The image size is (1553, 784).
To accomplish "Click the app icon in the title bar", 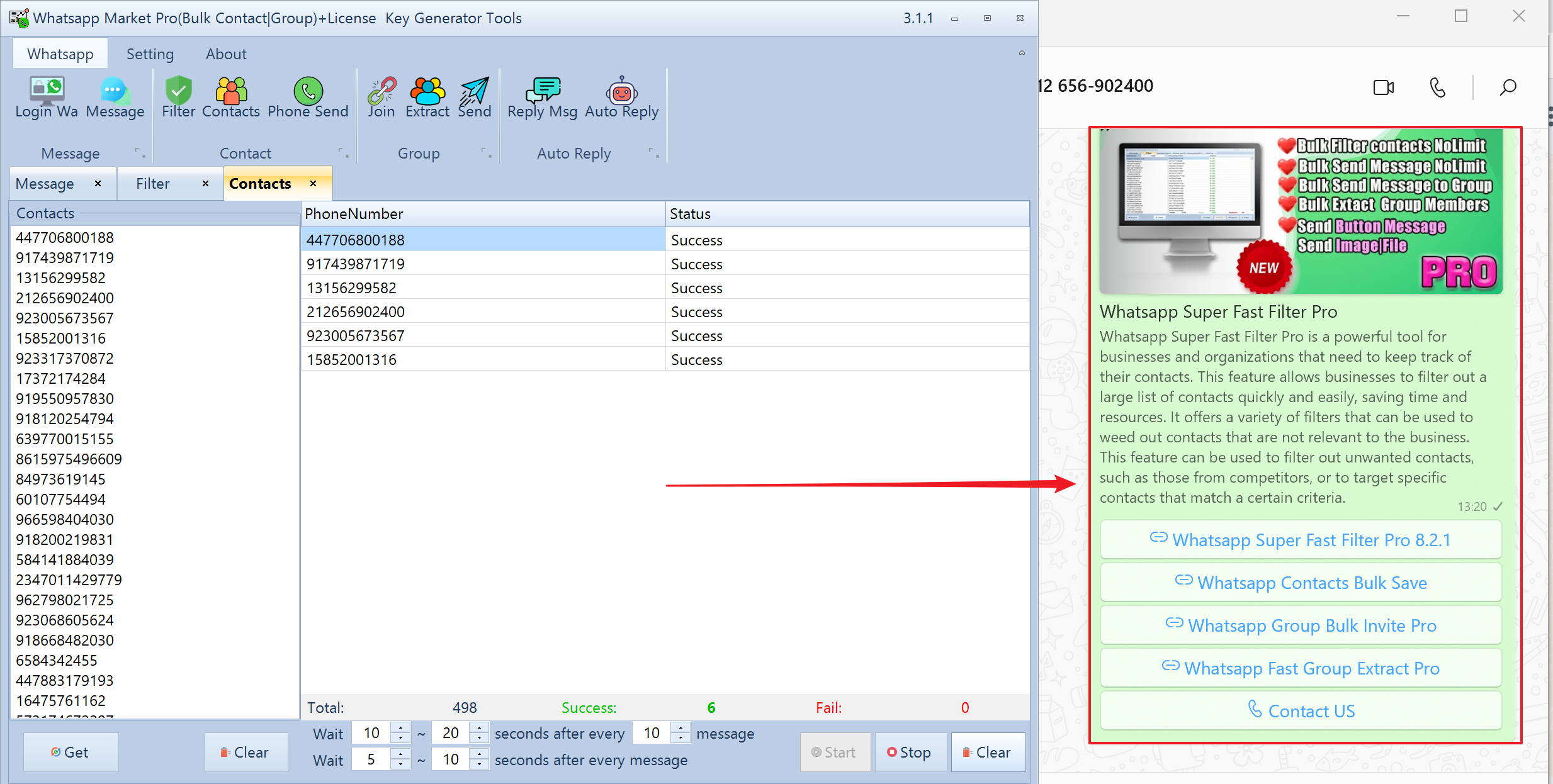I will click(19, 18).
